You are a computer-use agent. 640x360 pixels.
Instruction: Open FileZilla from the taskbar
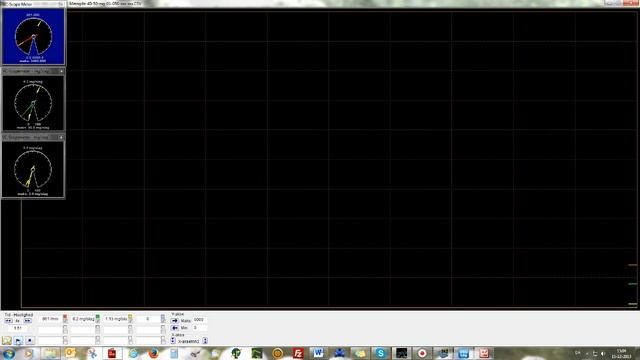[x=298, y=353]
